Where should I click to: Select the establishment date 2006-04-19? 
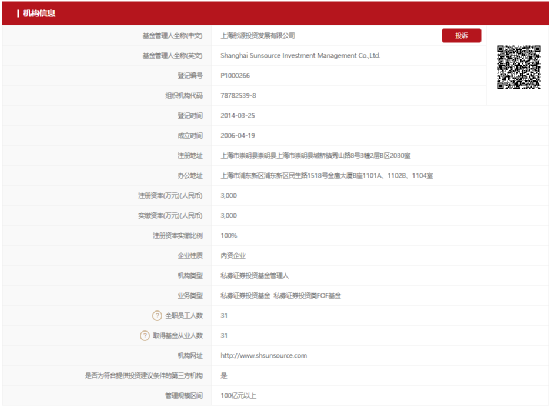(x=237, y=136)
